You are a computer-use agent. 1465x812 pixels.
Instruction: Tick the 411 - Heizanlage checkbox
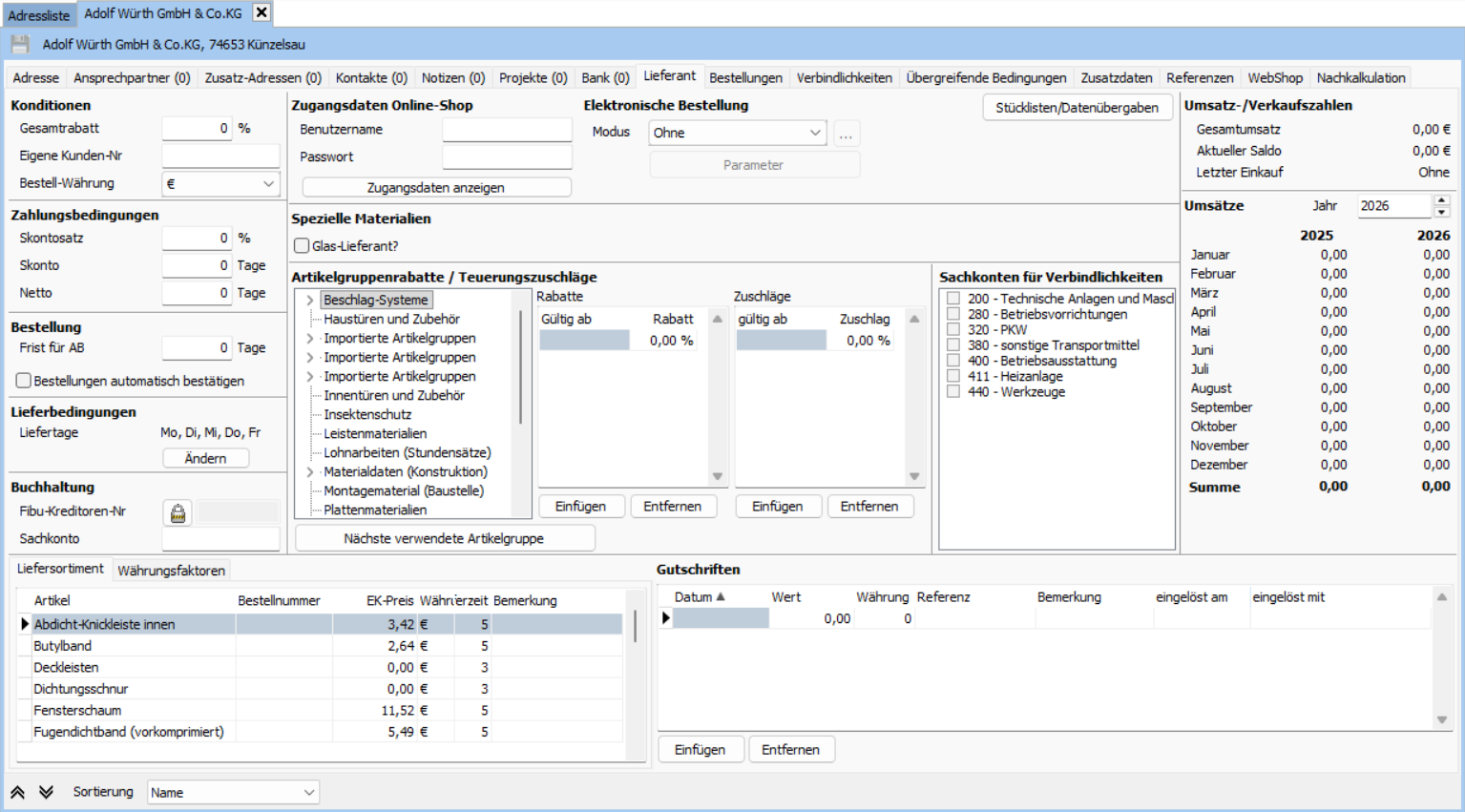[953, 376]
